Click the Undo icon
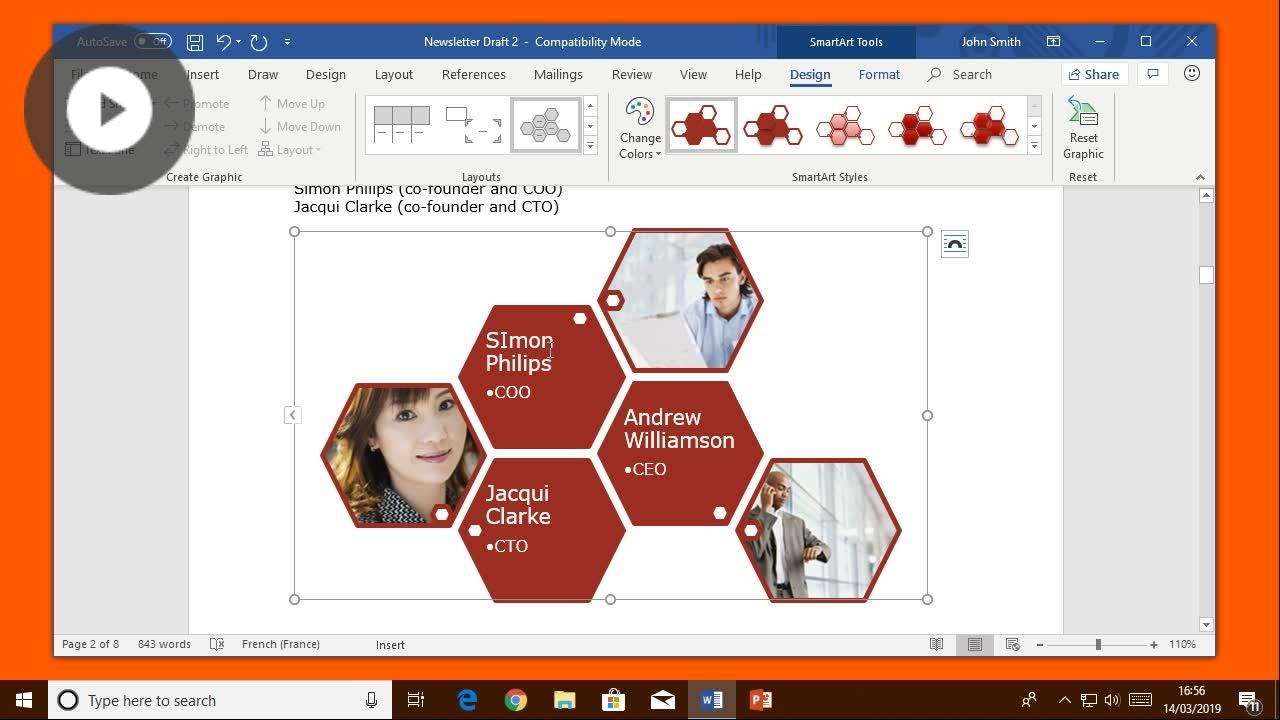This screenshot has width=1280, height=720. point(222,41)
